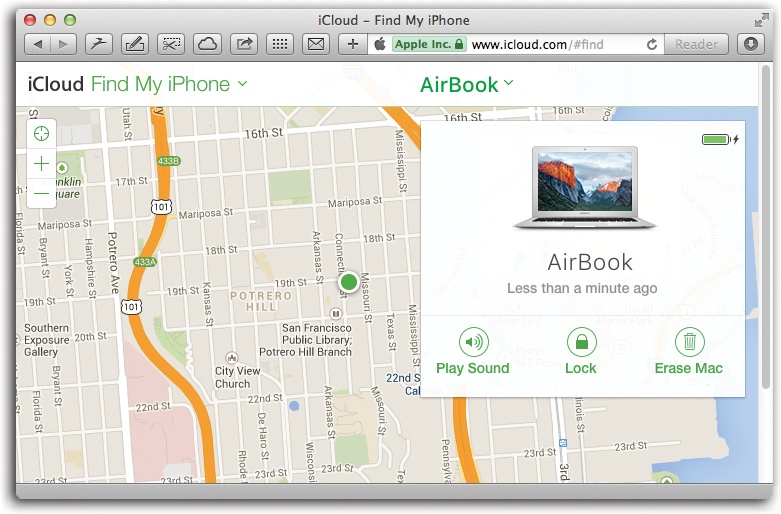Click the Apple Inc. secure certificate badge
The image size is (781, 514).
pos(429,44)
